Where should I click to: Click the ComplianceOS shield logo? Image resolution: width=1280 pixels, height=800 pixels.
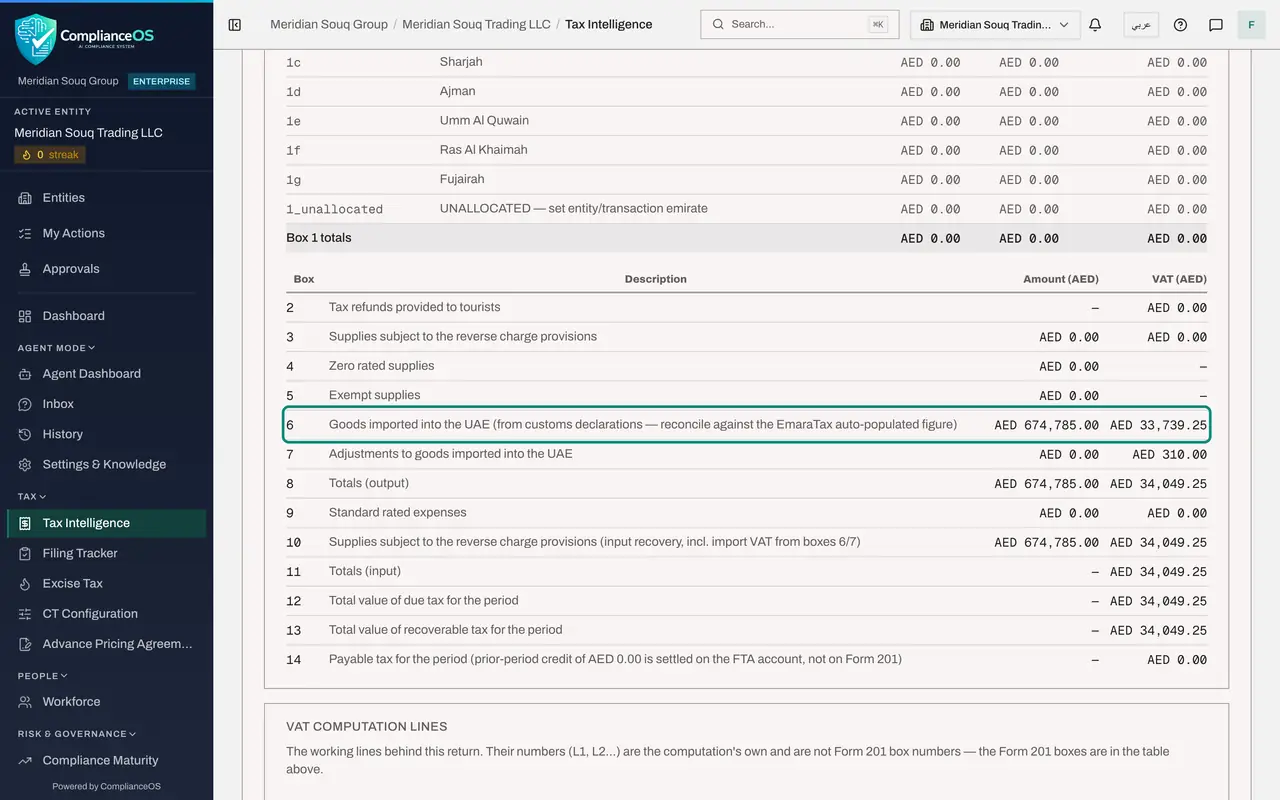(x=36, y=38)
